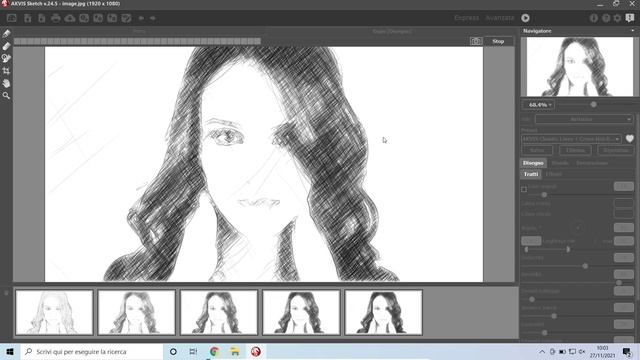Select the Tratti sub-tab
640x360 pixels.
(531, 174)
